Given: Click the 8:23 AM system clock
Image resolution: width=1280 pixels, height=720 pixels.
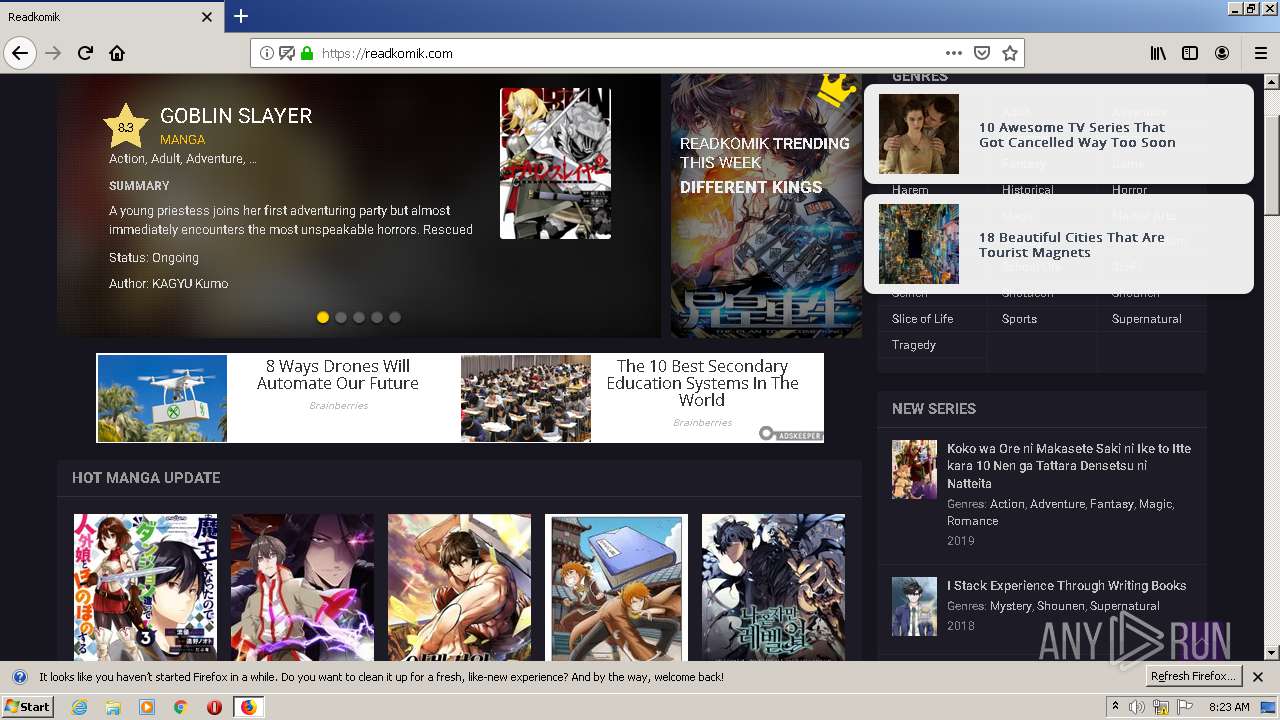Looking at the screenshot, I should point(1230,707).
